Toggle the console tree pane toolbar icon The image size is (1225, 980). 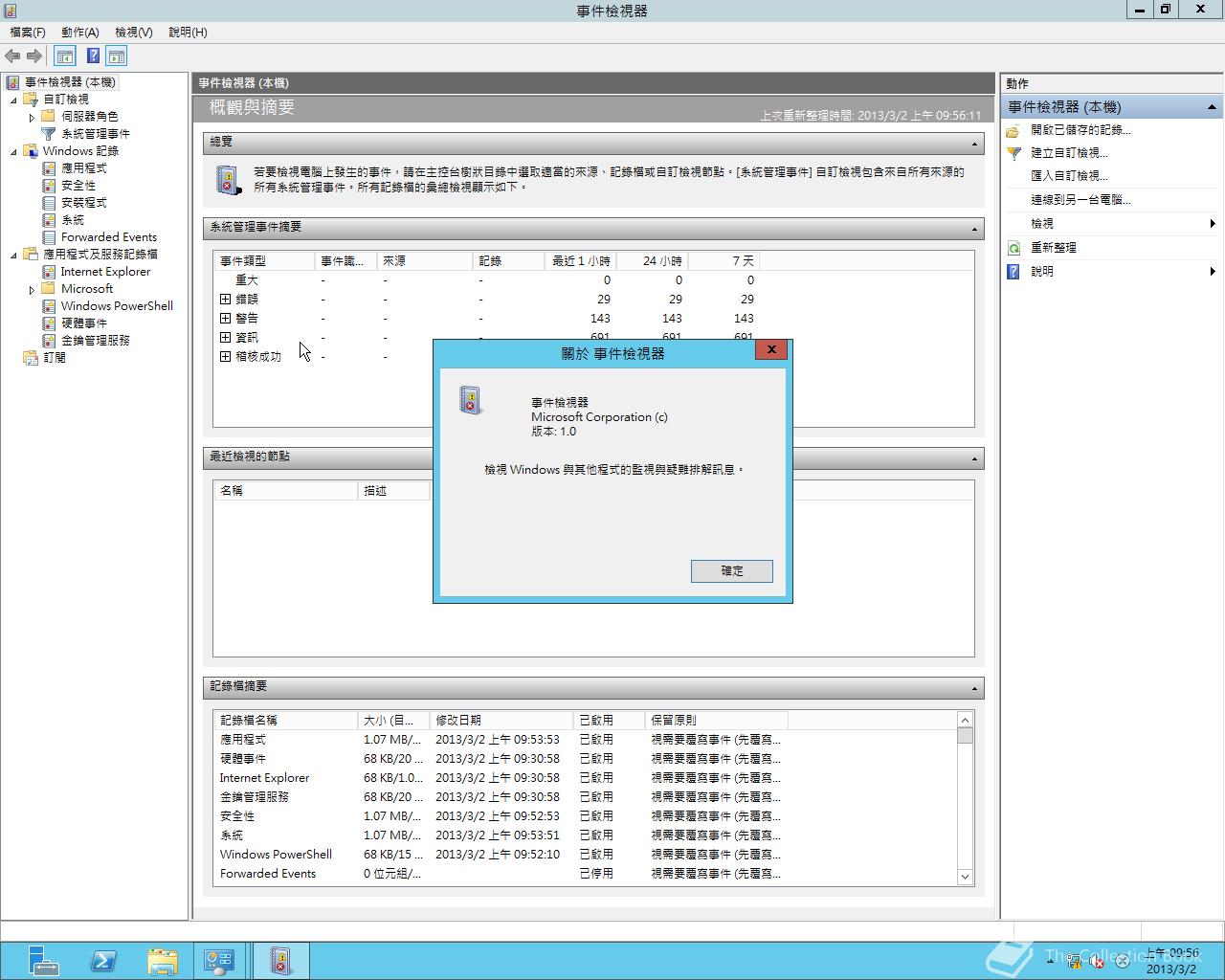coord(65,56)
